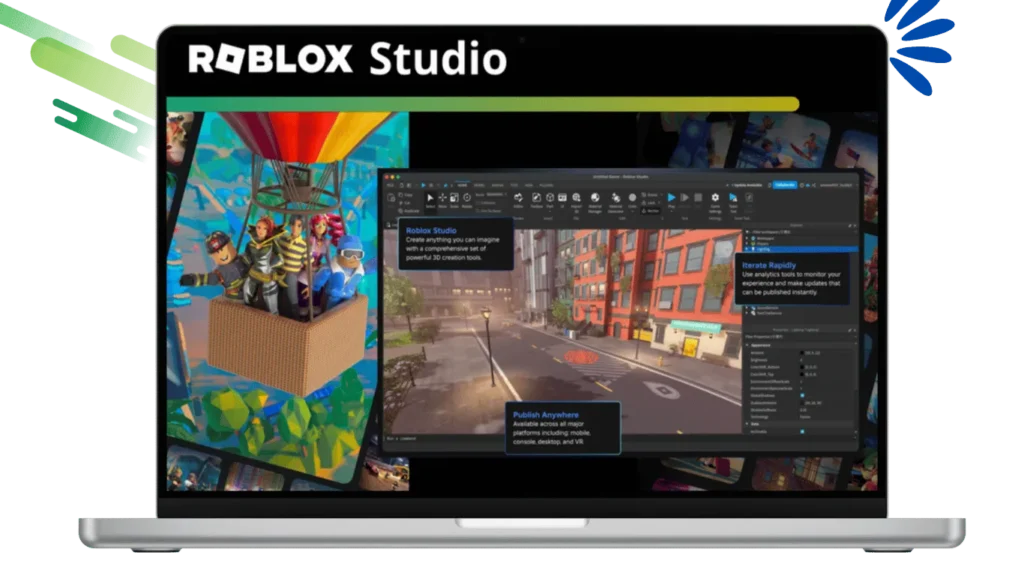The height and width of the screenshot is (576, 1024).
Task: Select the Players row in Explorer
Action: pos(801,244)
